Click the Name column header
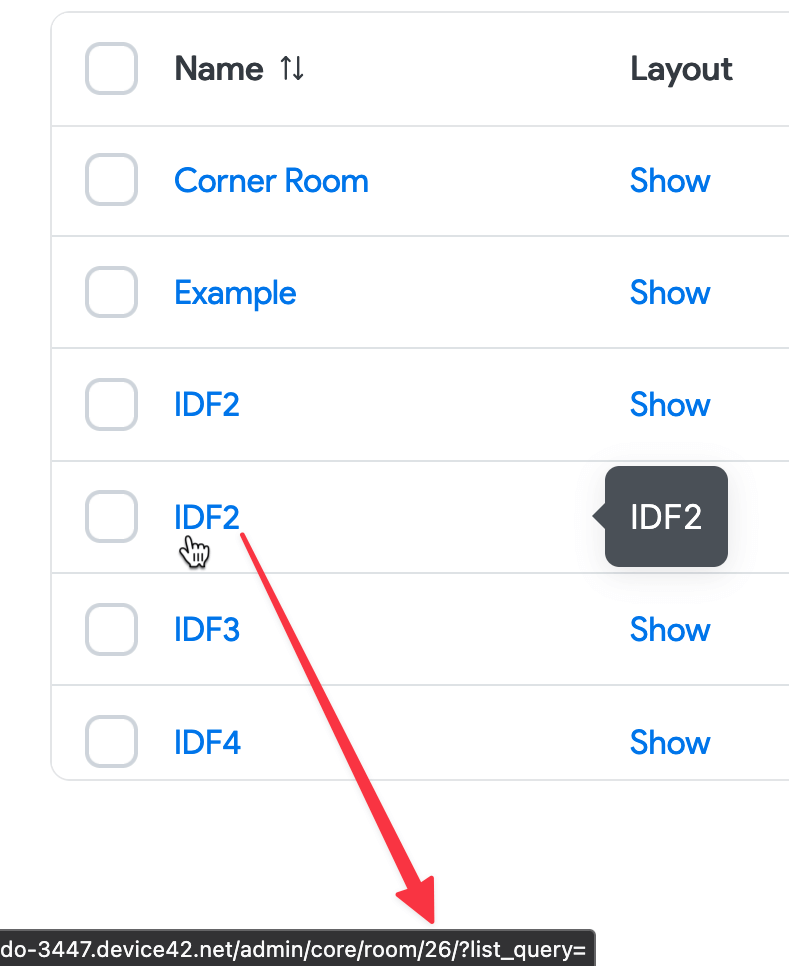The image size is (789, 966). [219, 69]
